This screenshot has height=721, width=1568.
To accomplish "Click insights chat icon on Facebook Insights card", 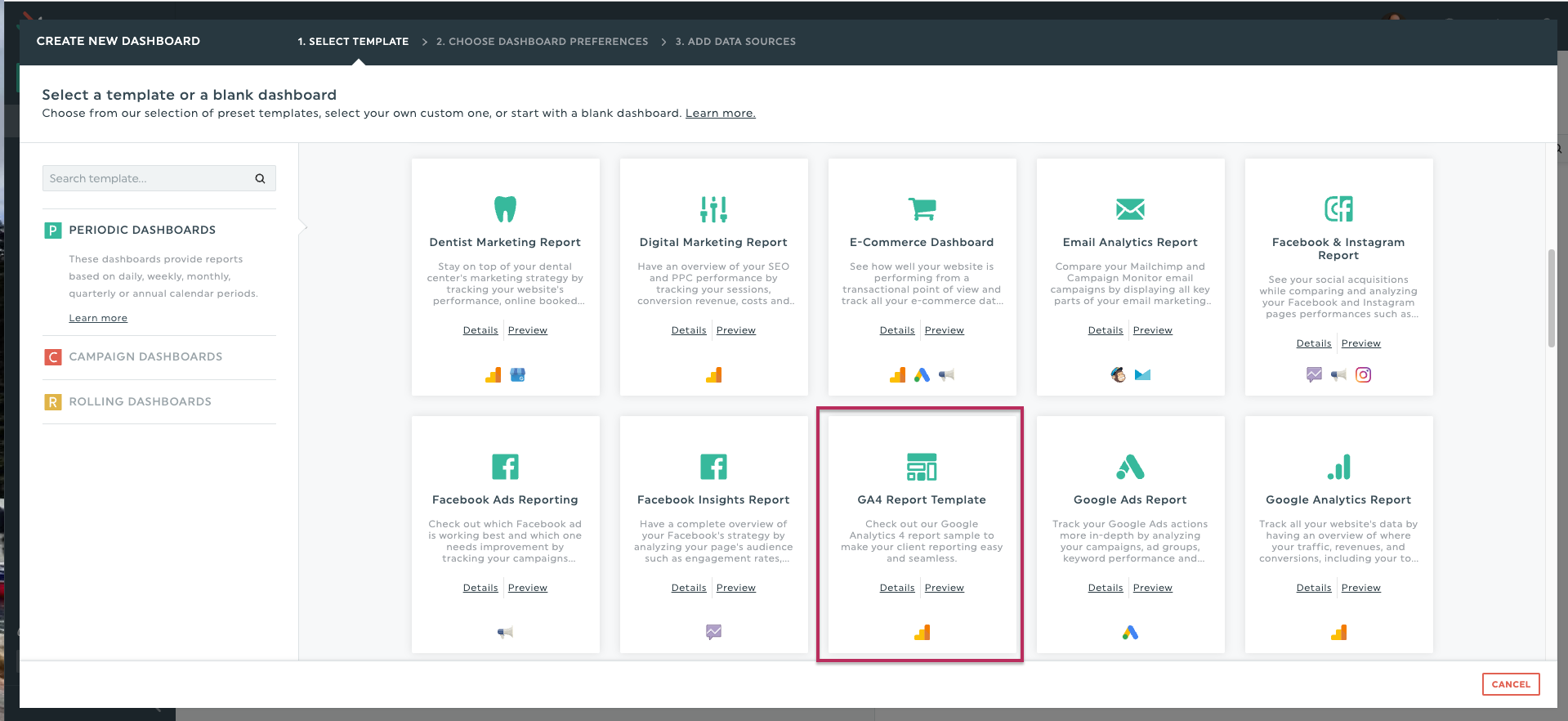I will coord(713,632).
